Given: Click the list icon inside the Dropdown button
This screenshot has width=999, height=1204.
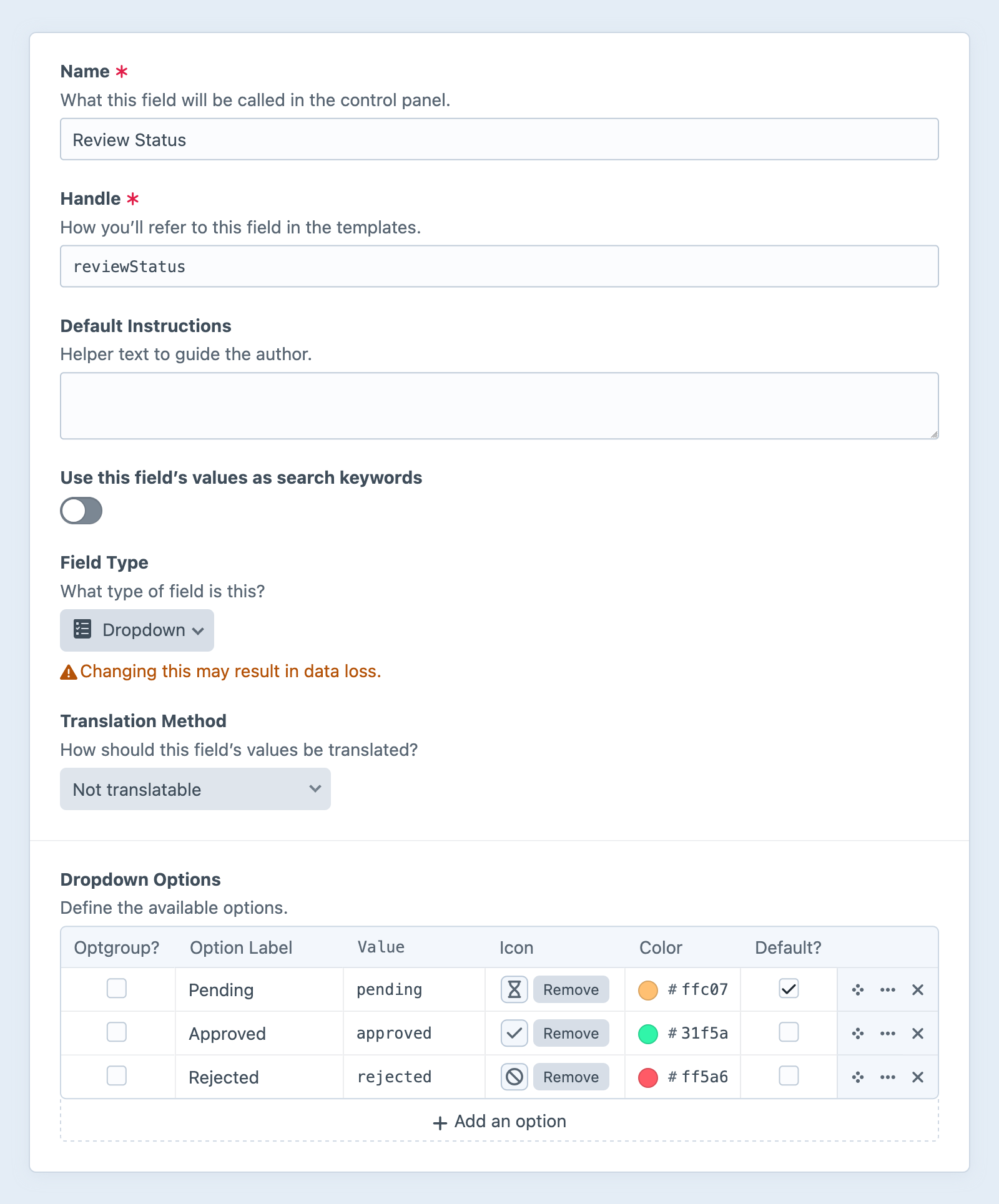Looking at the screenshot, I should pyautogui.click(x=81, y=630).
